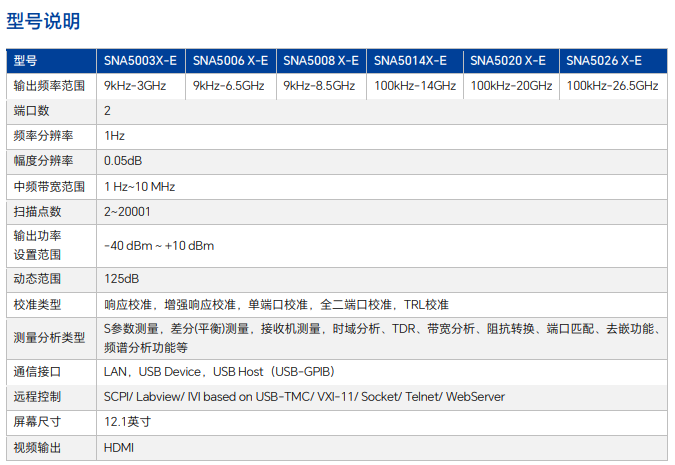Screen dimensions: 675x465
Task: Select the SNA5006 X-E column header
Action: [230, 60]
